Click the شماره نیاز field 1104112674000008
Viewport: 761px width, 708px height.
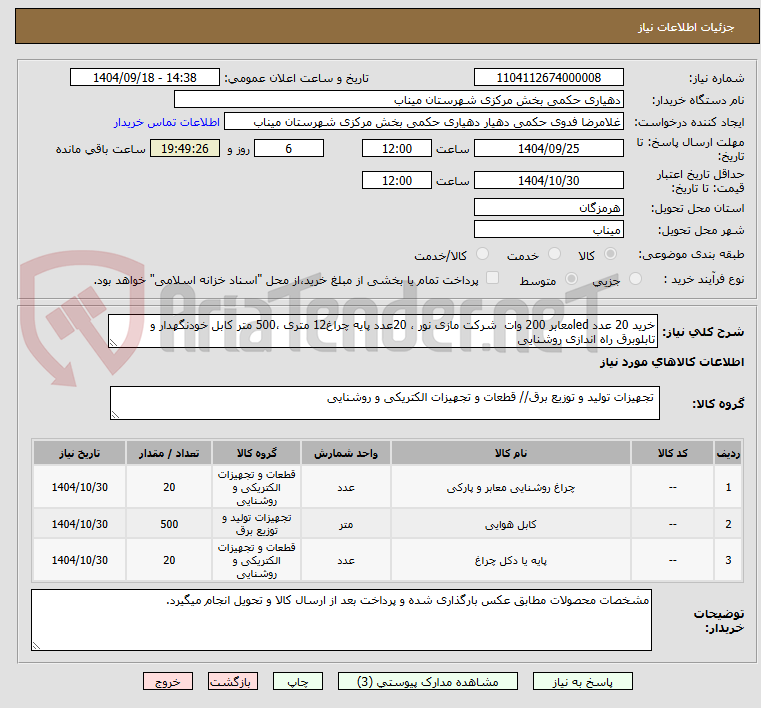pyautogui.click(x=548, y=78)
